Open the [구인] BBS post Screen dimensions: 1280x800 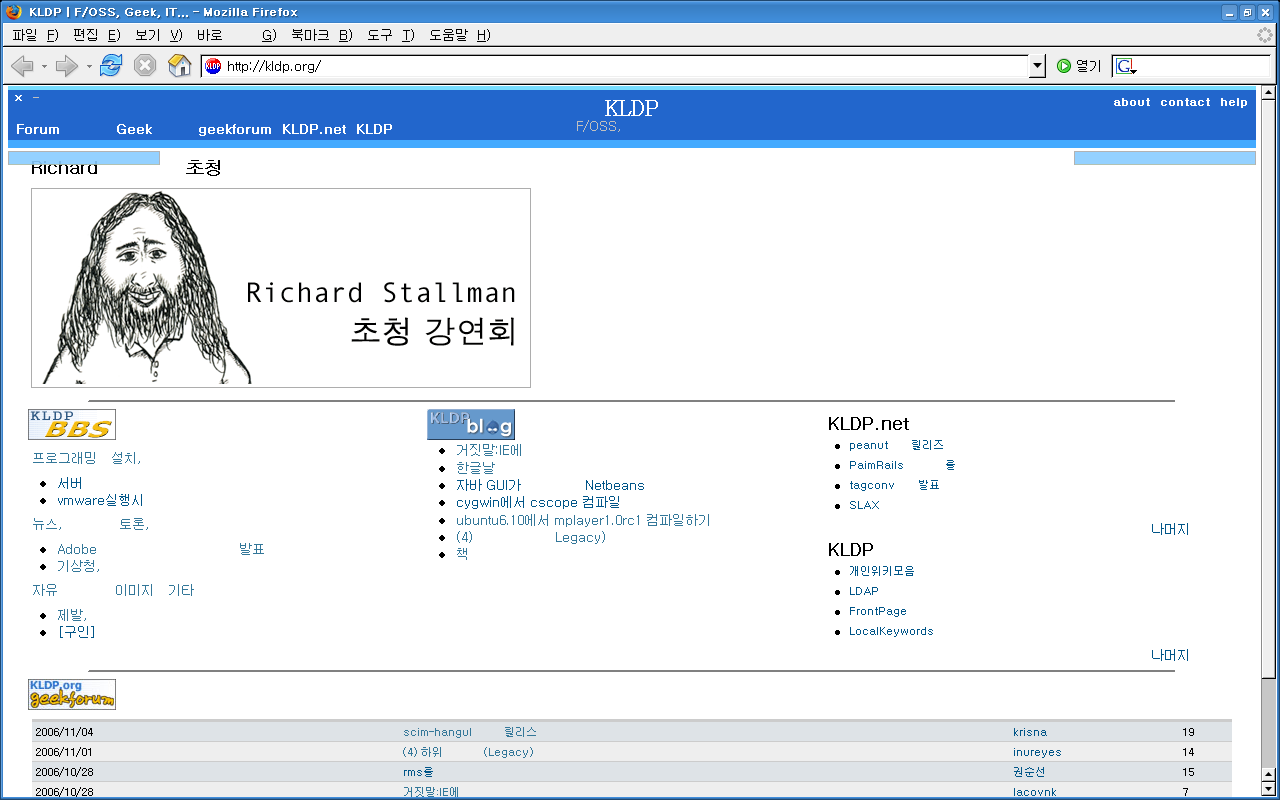[x=77, y=631]
